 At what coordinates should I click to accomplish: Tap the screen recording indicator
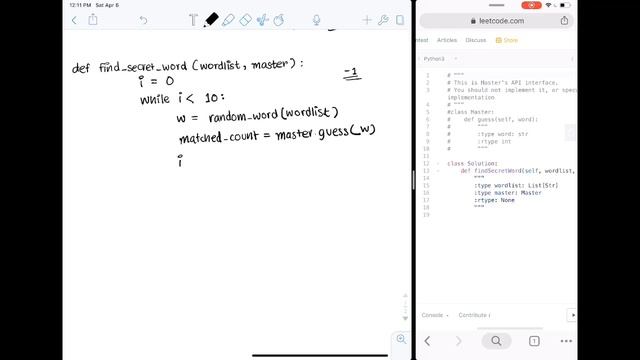click(x=531, y=5)
